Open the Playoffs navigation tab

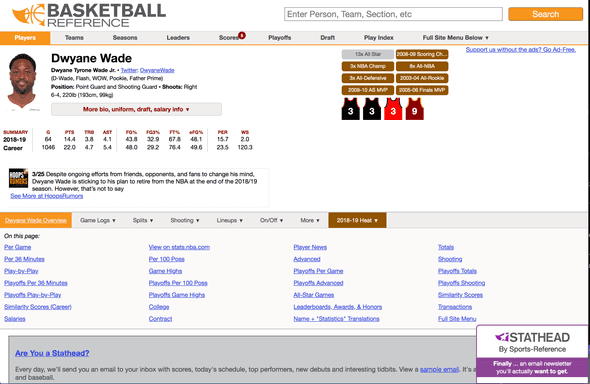pyautogui.click(x=280, y=38)
